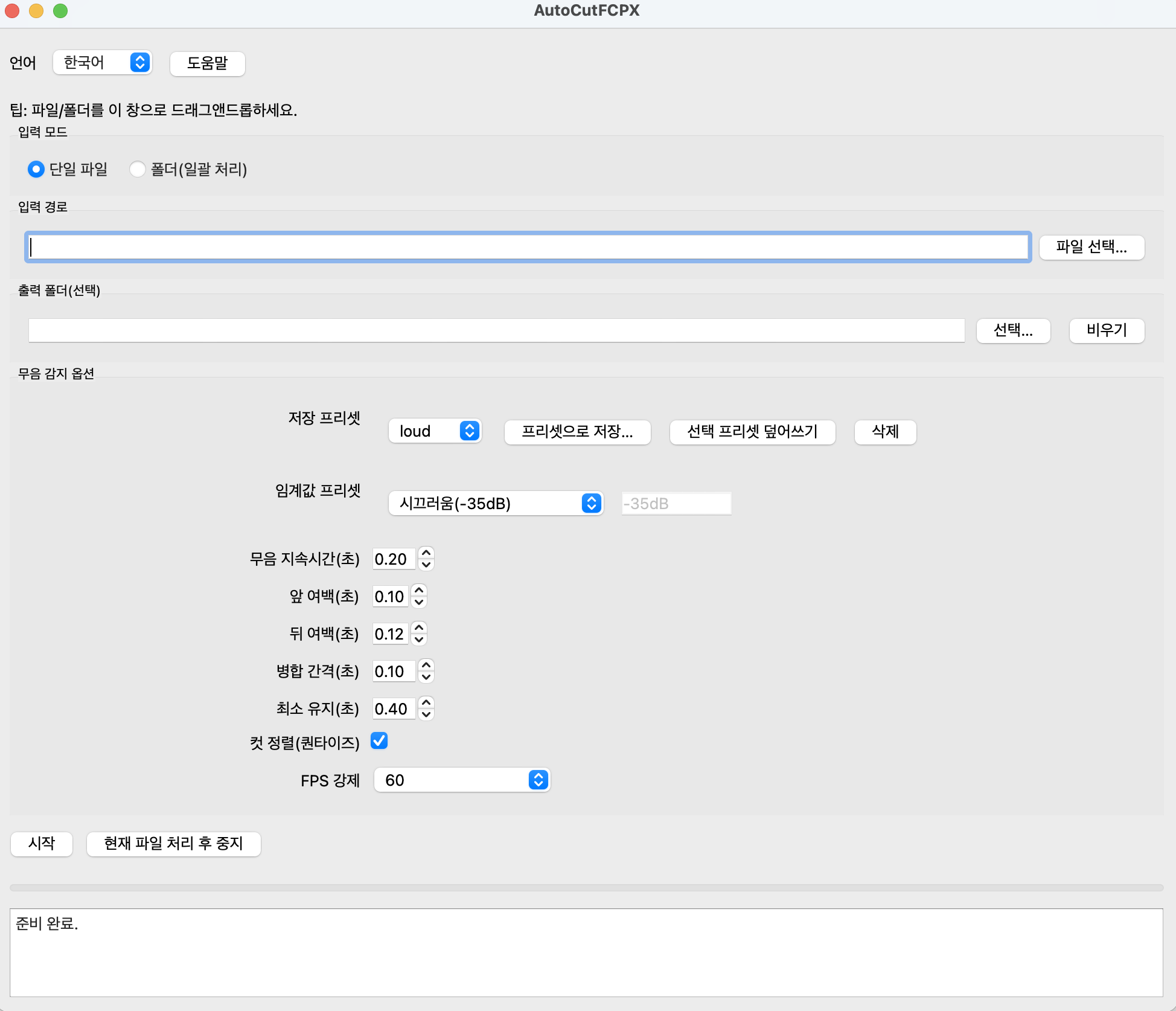This screenshot has width=1176, height=1011.
Task: Click the 병합 간격 value field
Action: coord(394,672)
